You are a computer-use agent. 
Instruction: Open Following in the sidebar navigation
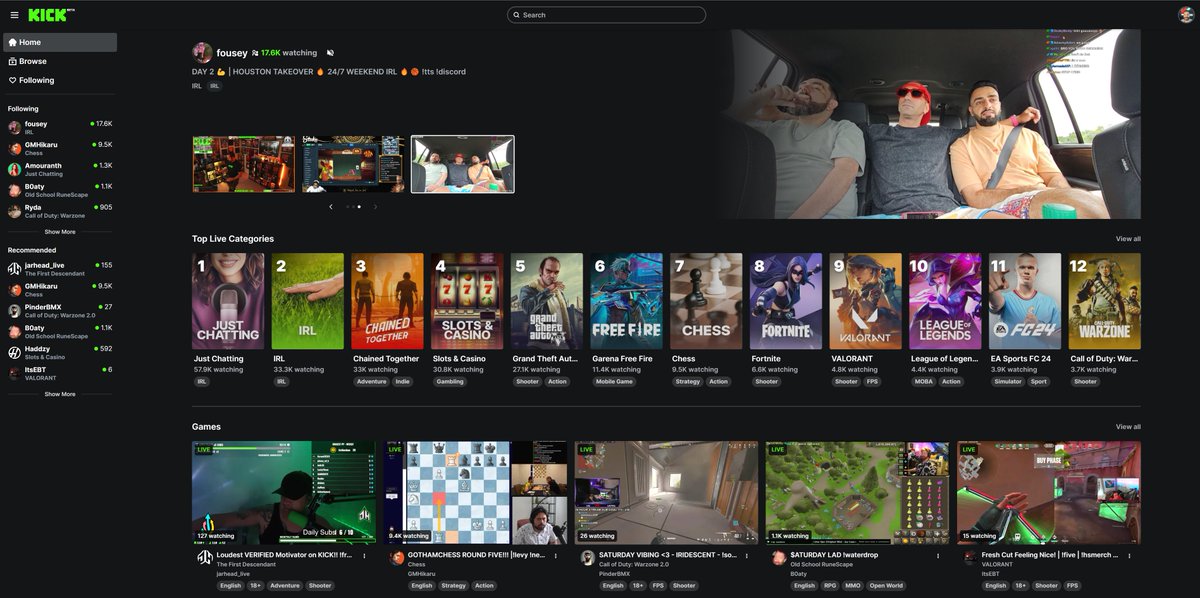coord(60,80)
